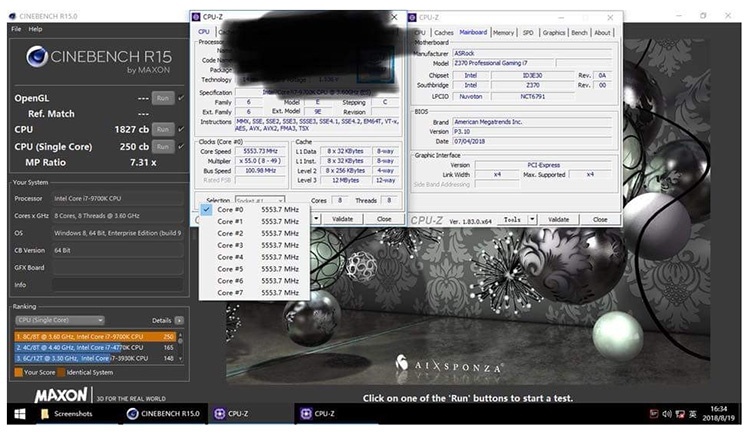Run the CPU (Single Core) benchmark

pos(163,146)
